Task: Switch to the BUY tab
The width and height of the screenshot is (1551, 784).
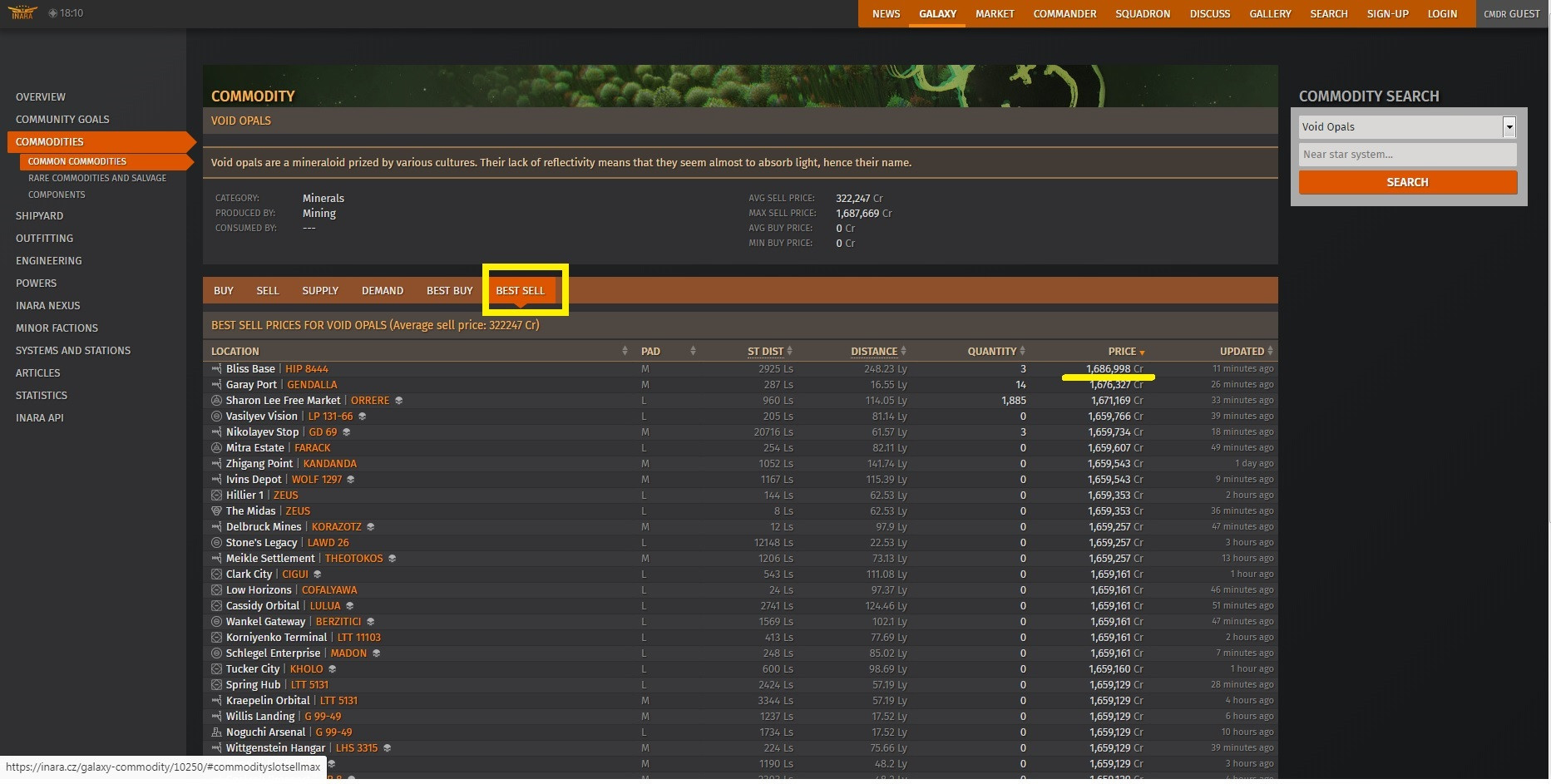Action: (x=224, y=291)
